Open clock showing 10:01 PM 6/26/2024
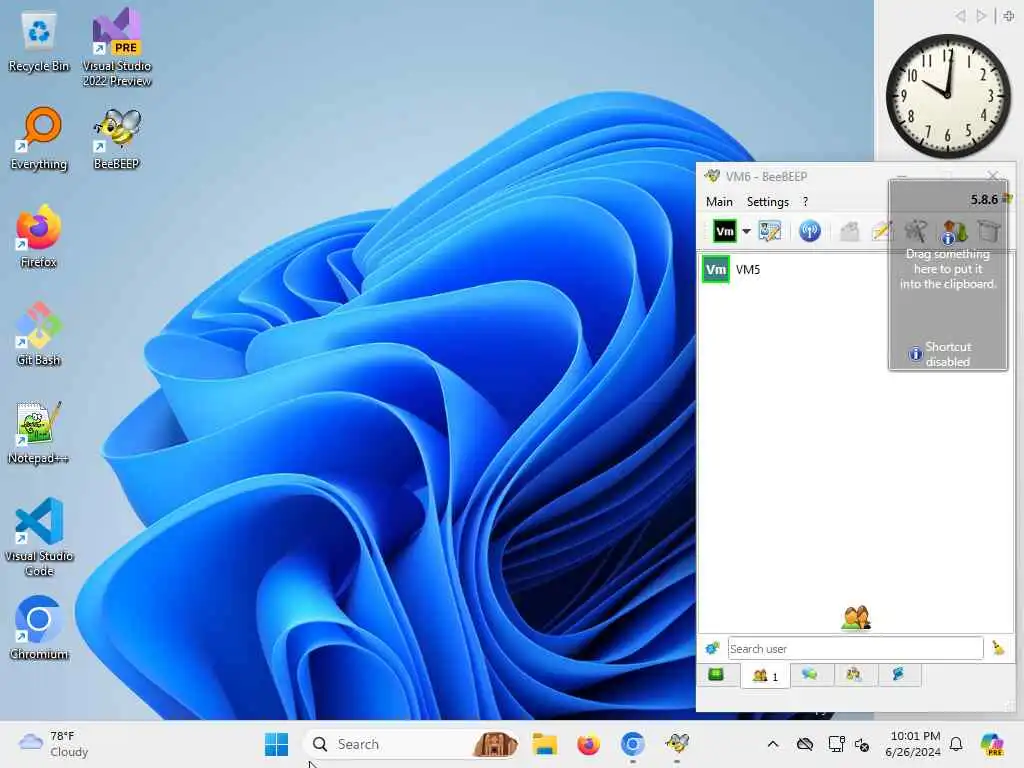Screen dimensions: 1024x768 pos(913,744)
